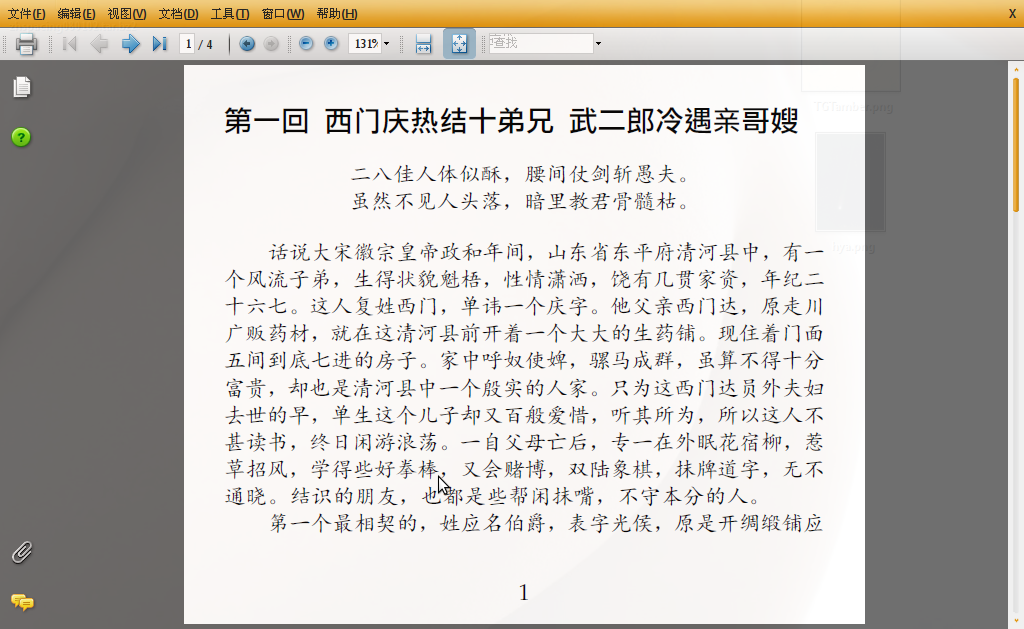Viewport: 1024px width, 629px height.
Task: Click the current page number field
Action: tap(188, 44)
